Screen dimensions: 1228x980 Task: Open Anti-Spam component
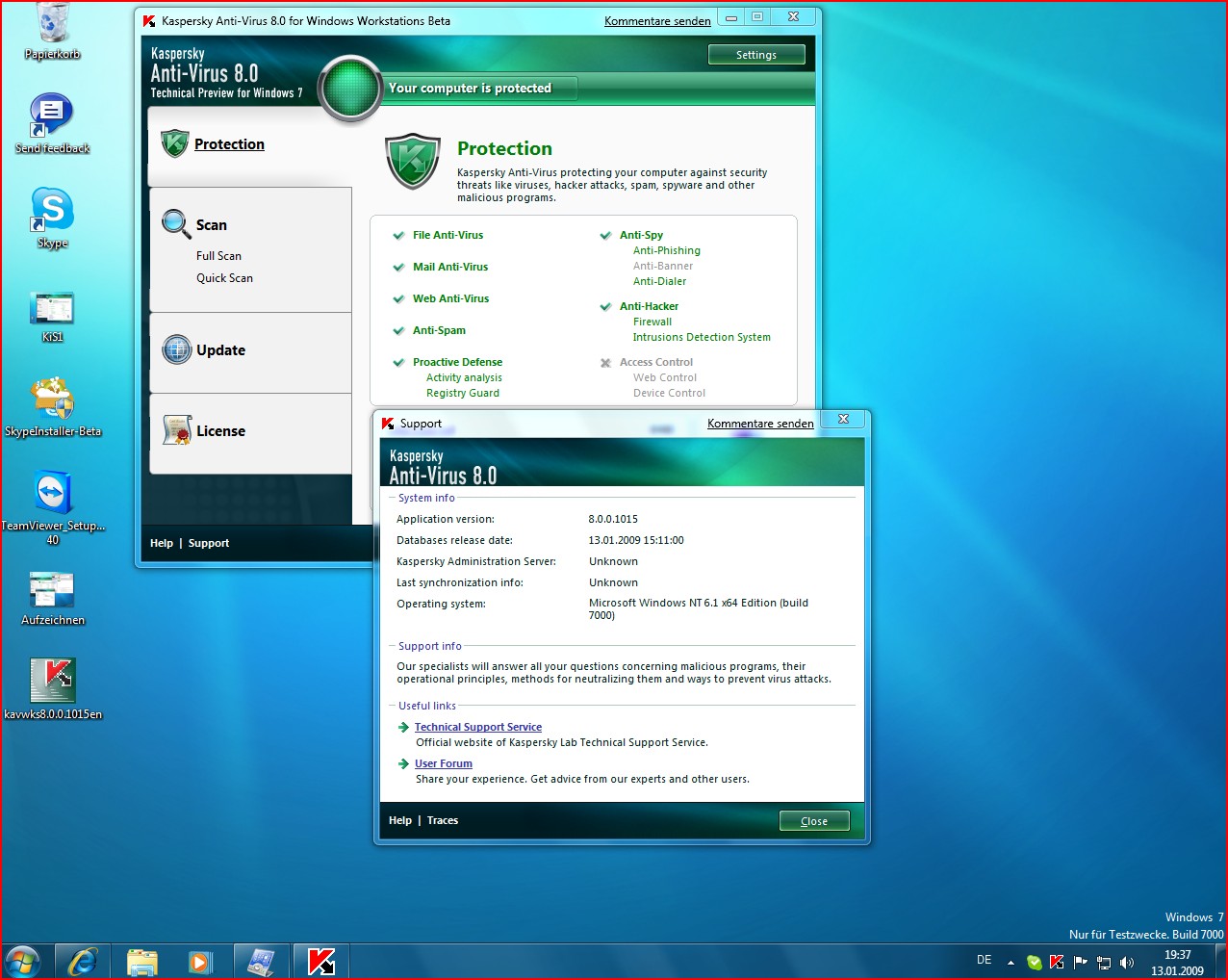[x=439, y=330]
